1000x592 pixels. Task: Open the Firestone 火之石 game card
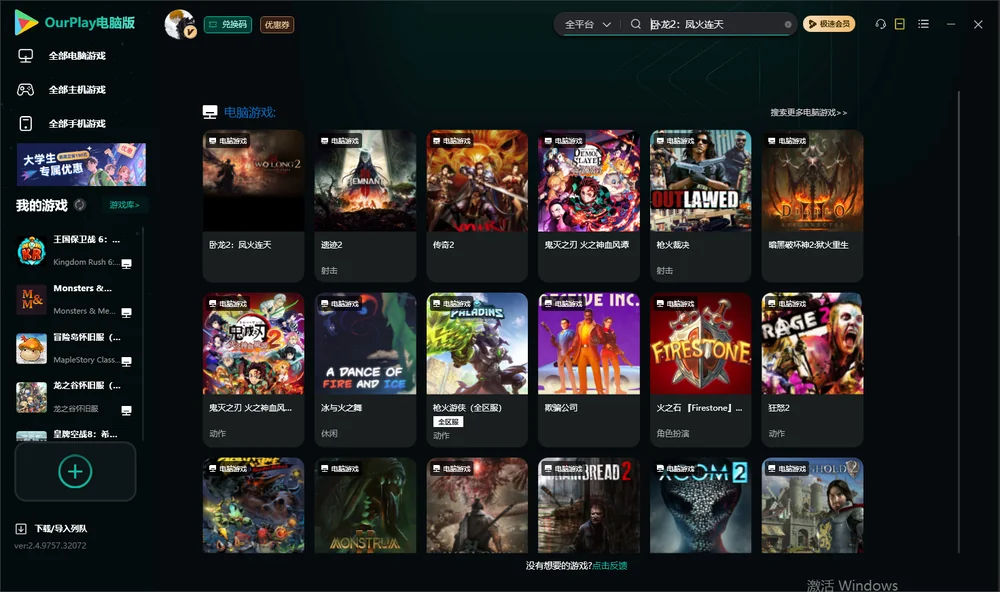(x=700, y=369)
